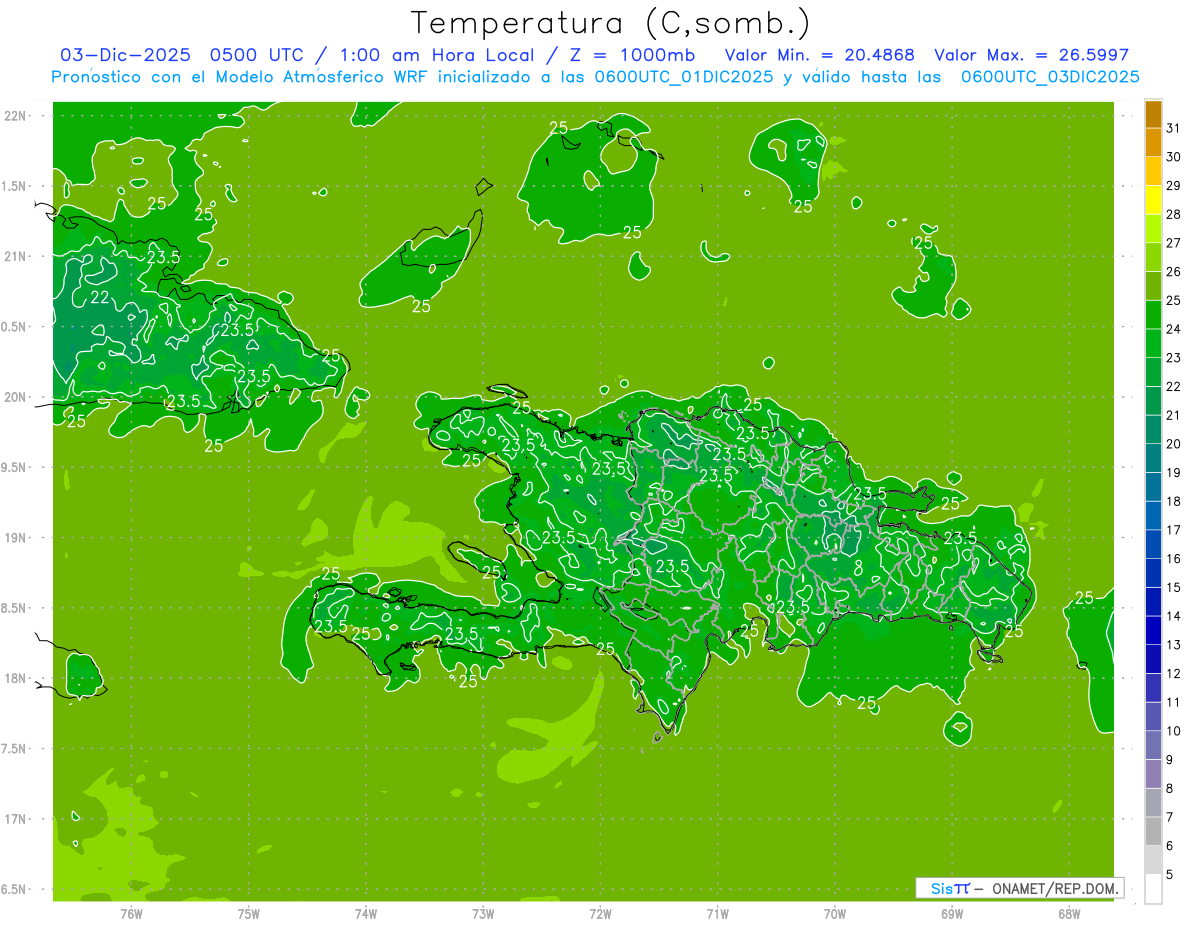Click the legend swatch between 12 and 13
This screenshot has width=1200, height=927.
[1153, 659]
